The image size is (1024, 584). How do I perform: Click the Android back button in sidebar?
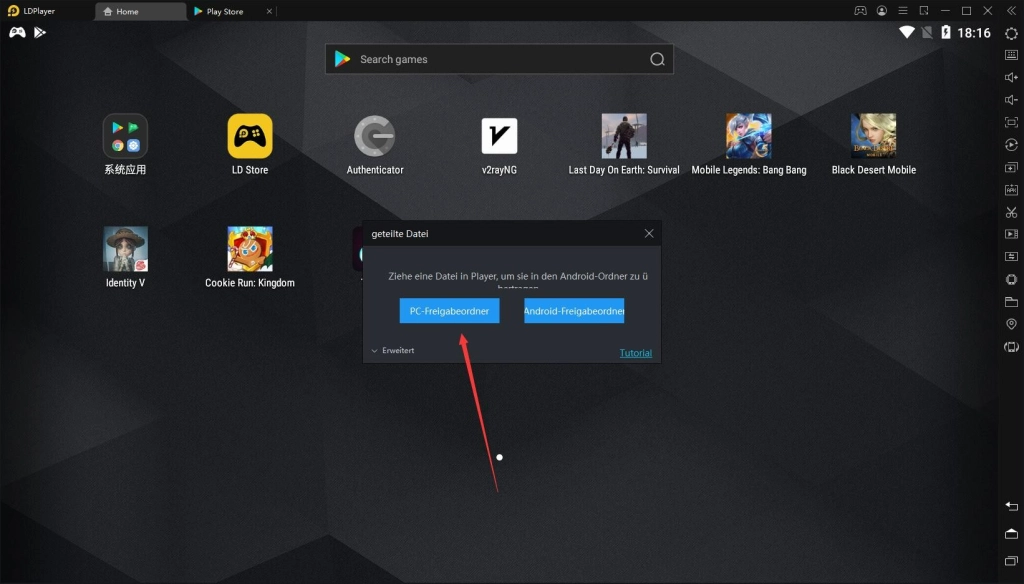[x=1011, y=506]
